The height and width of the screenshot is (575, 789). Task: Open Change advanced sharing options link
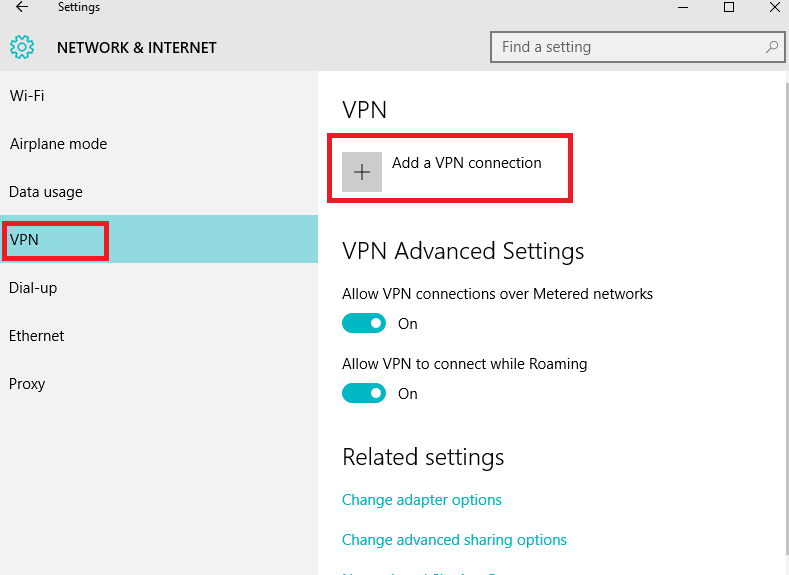tap(454, 540)
